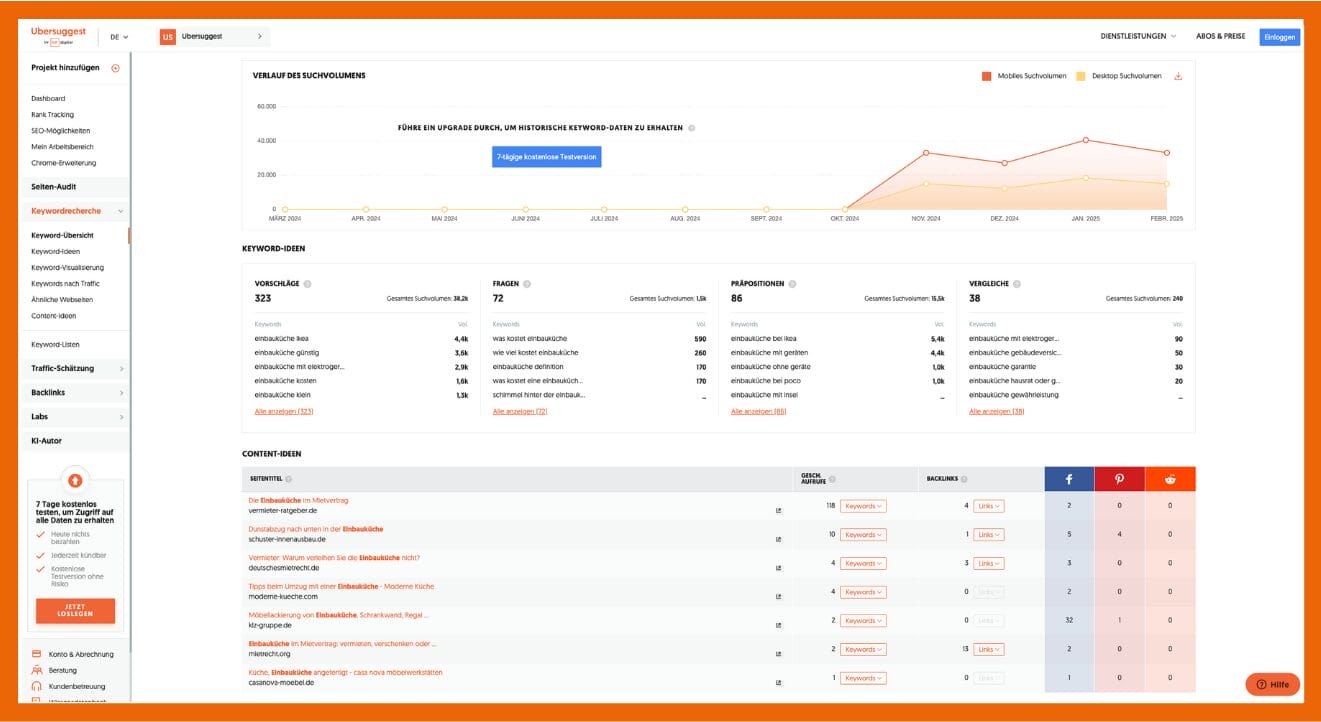Image resolution: width=1321 pixels, height=722 pixels.
Task: Open Keywords dropdown for vermieter-ratgeber.de row
Action: [x=862, y=506]
